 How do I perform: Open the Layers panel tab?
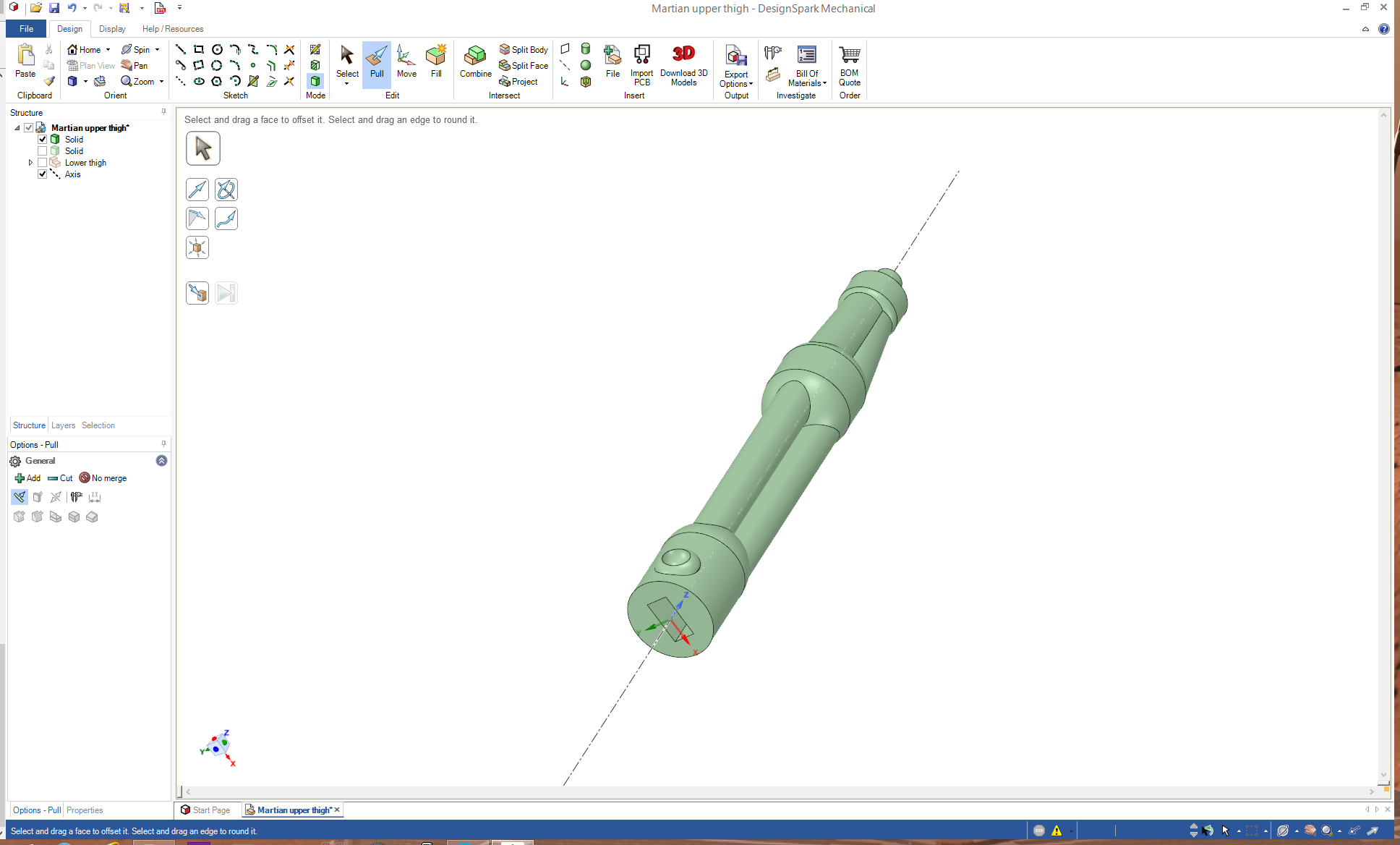pyautogui.click(x=63, y=425)
